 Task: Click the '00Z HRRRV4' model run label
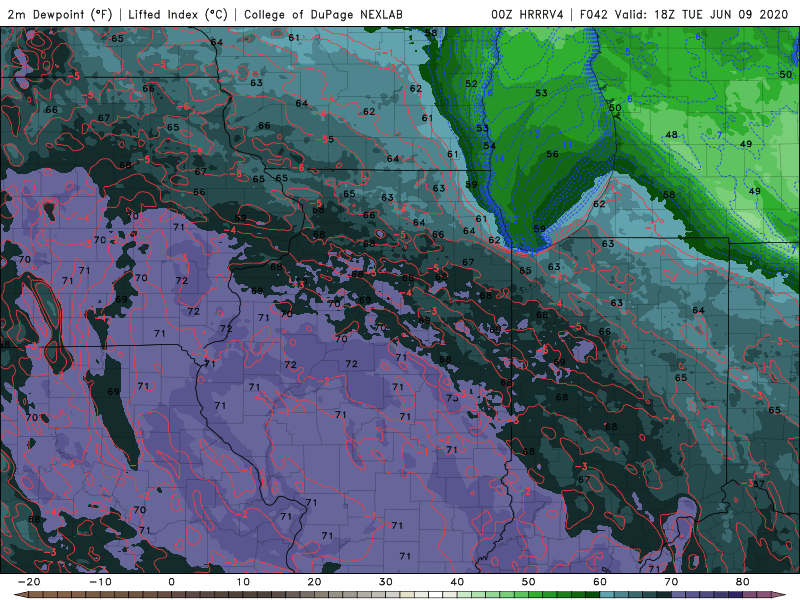(527, 14)
